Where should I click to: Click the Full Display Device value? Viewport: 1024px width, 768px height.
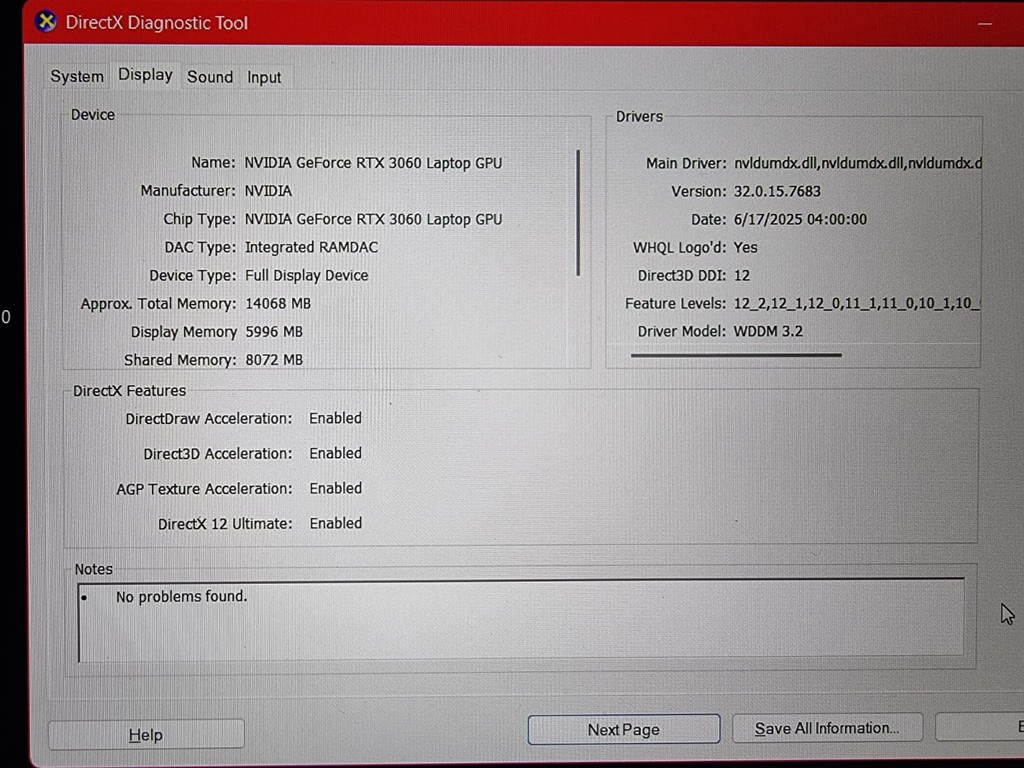pos(306,275)
